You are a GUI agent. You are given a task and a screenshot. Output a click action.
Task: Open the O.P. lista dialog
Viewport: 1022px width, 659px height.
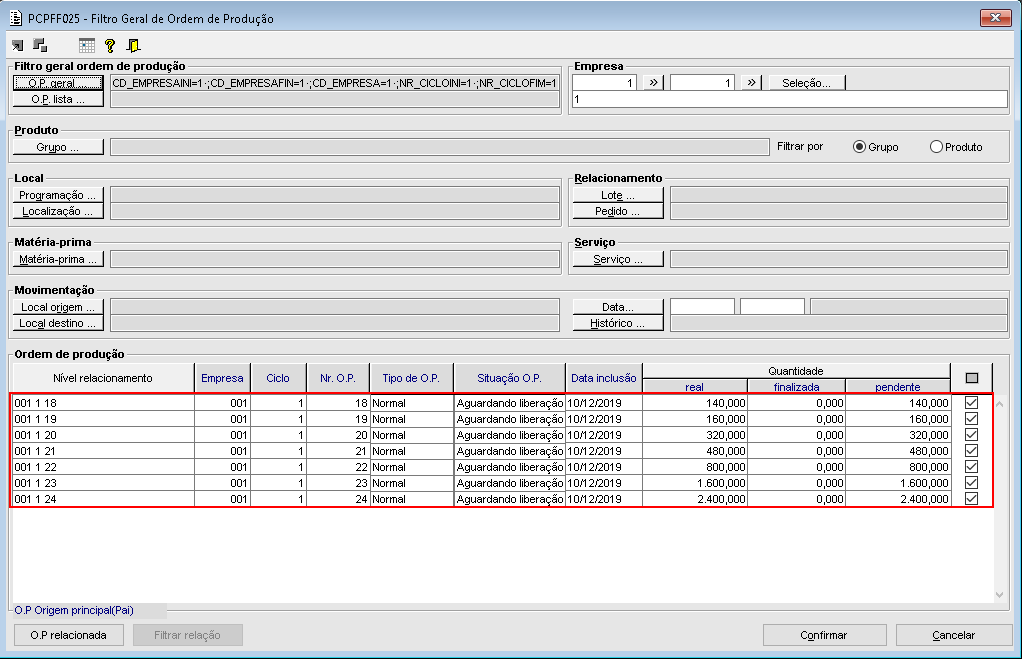(x=58, y=99)
